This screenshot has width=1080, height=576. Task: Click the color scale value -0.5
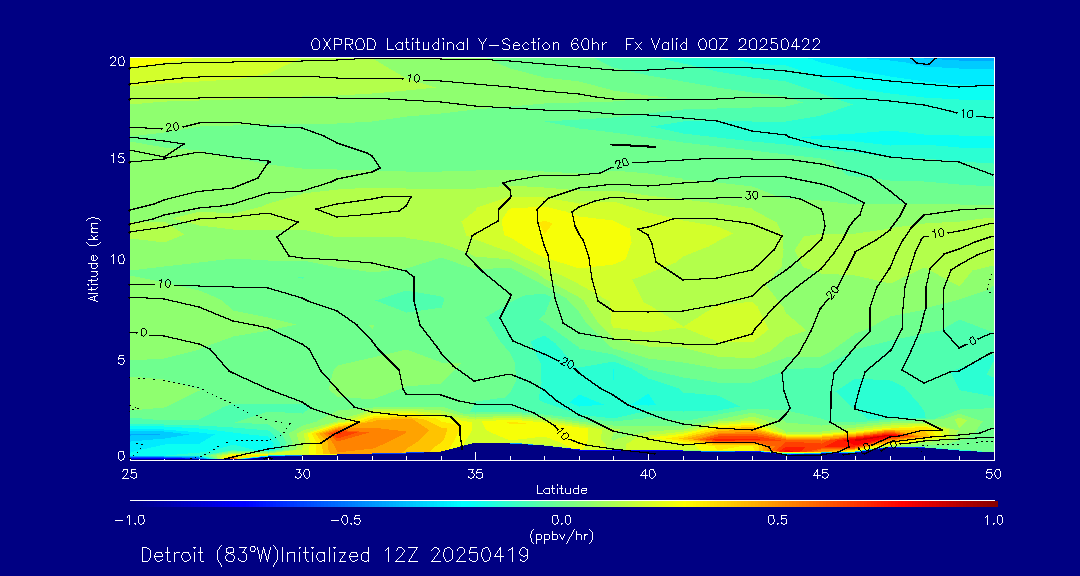[346, 520]
